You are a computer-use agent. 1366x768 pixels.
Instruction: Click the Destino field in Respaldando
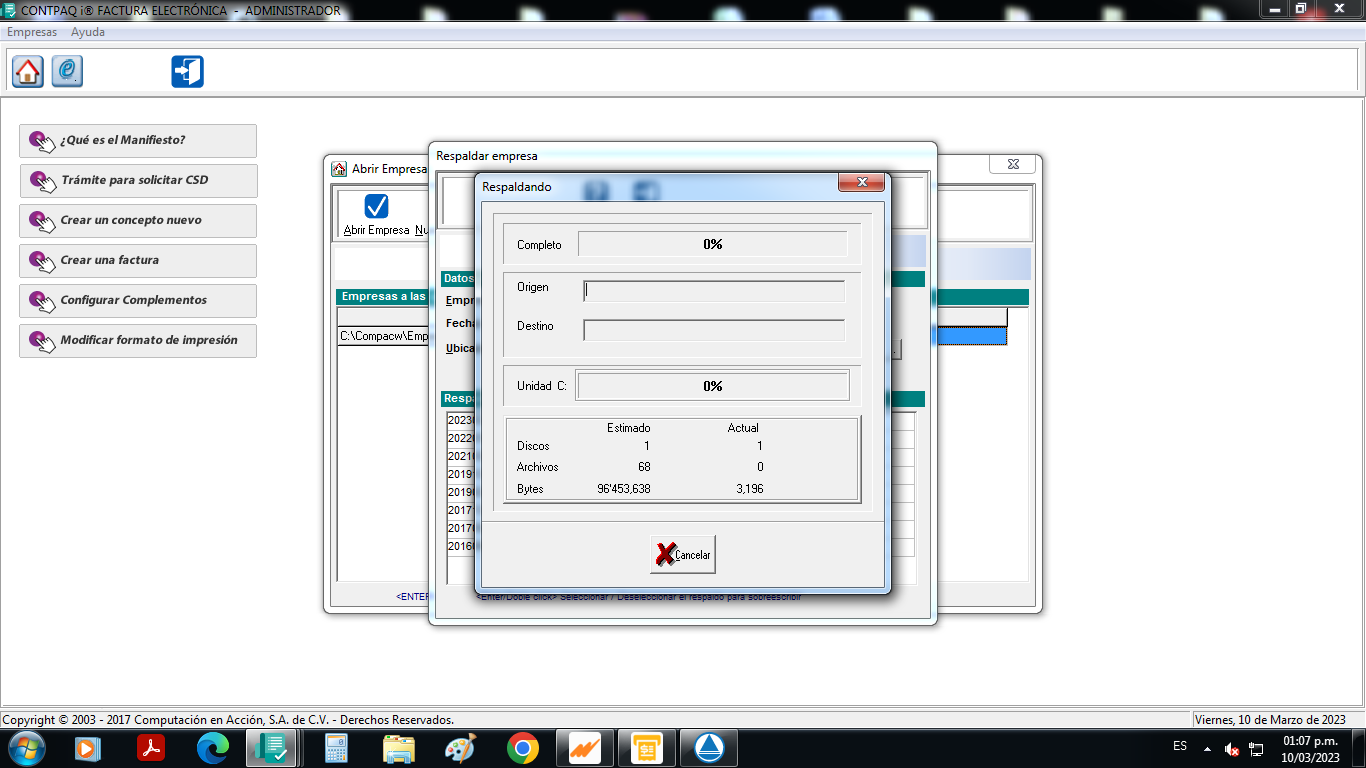click(714, 330)
